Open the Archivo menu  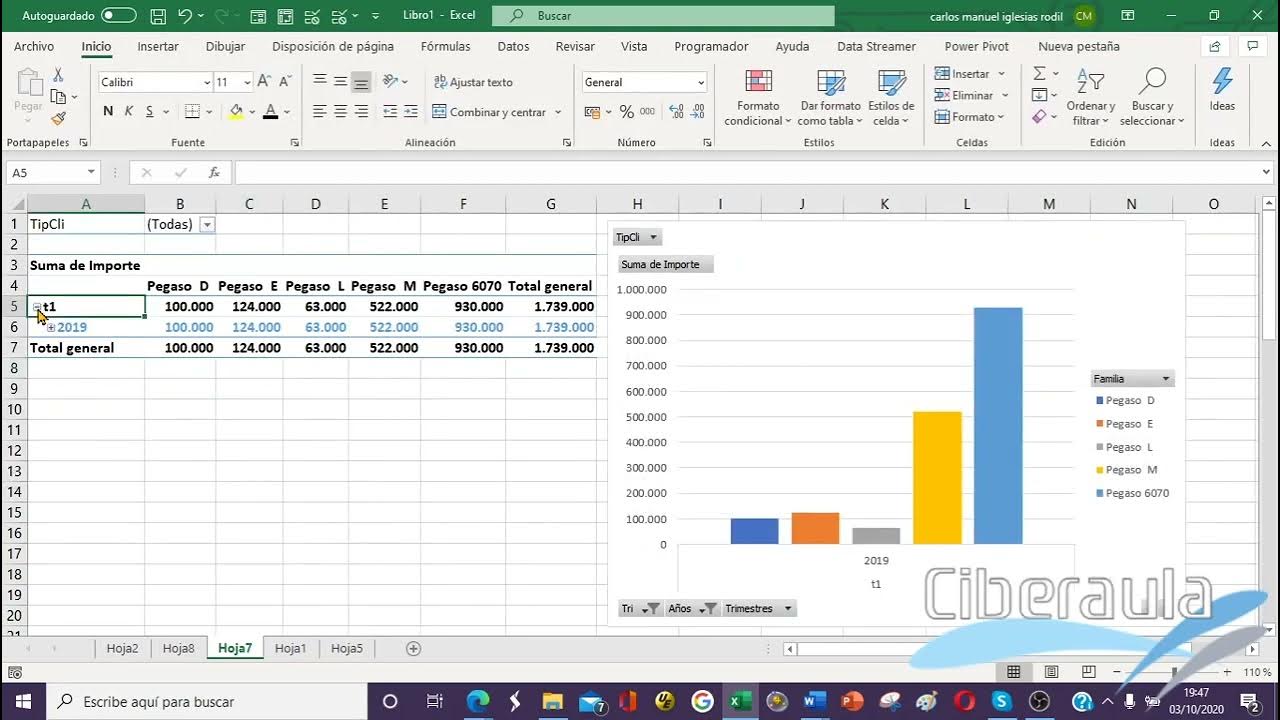34,46
